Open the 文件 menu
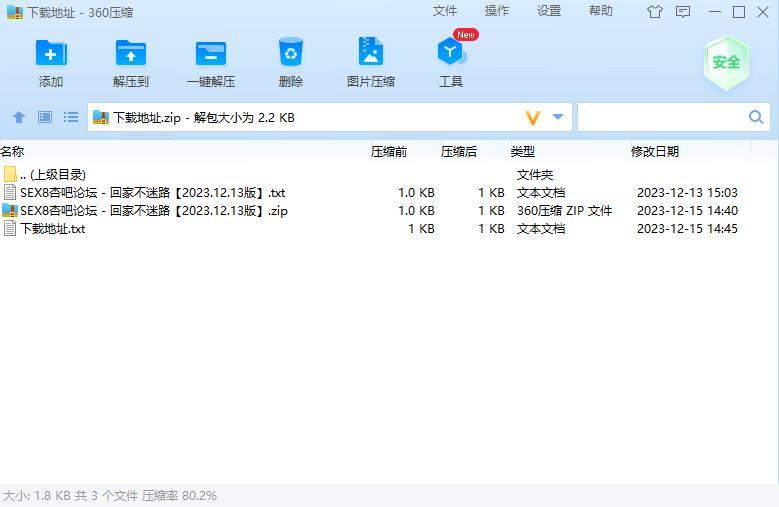The height and width of the screenshot is (507, 779). pyautogui.click(x=444, y=11)
